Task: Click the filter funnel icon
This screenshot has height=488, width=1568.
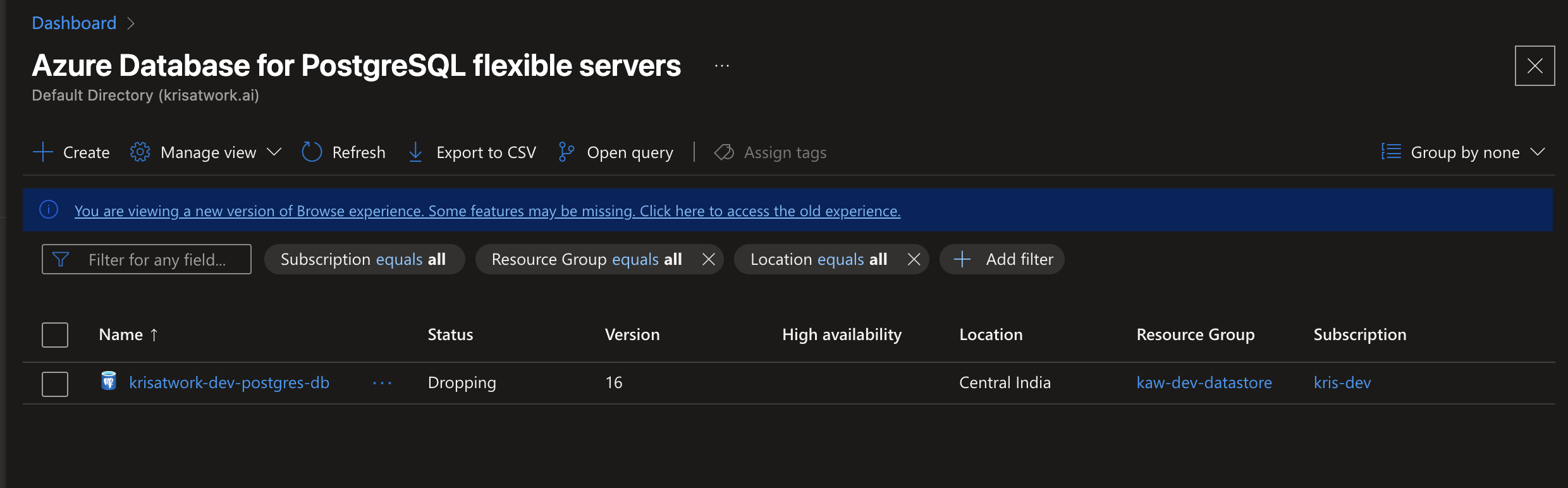Action: (x=61, y=259)
